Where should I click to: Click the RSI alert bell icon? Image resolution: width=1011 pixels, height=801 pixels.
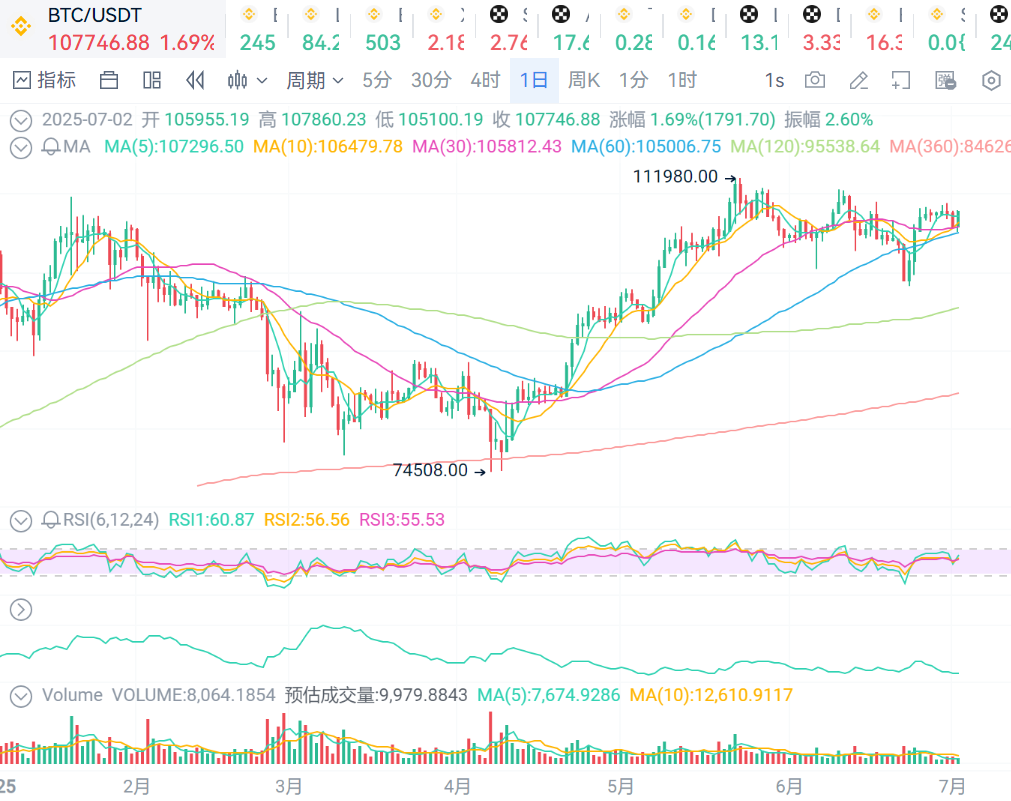point(51,520)
